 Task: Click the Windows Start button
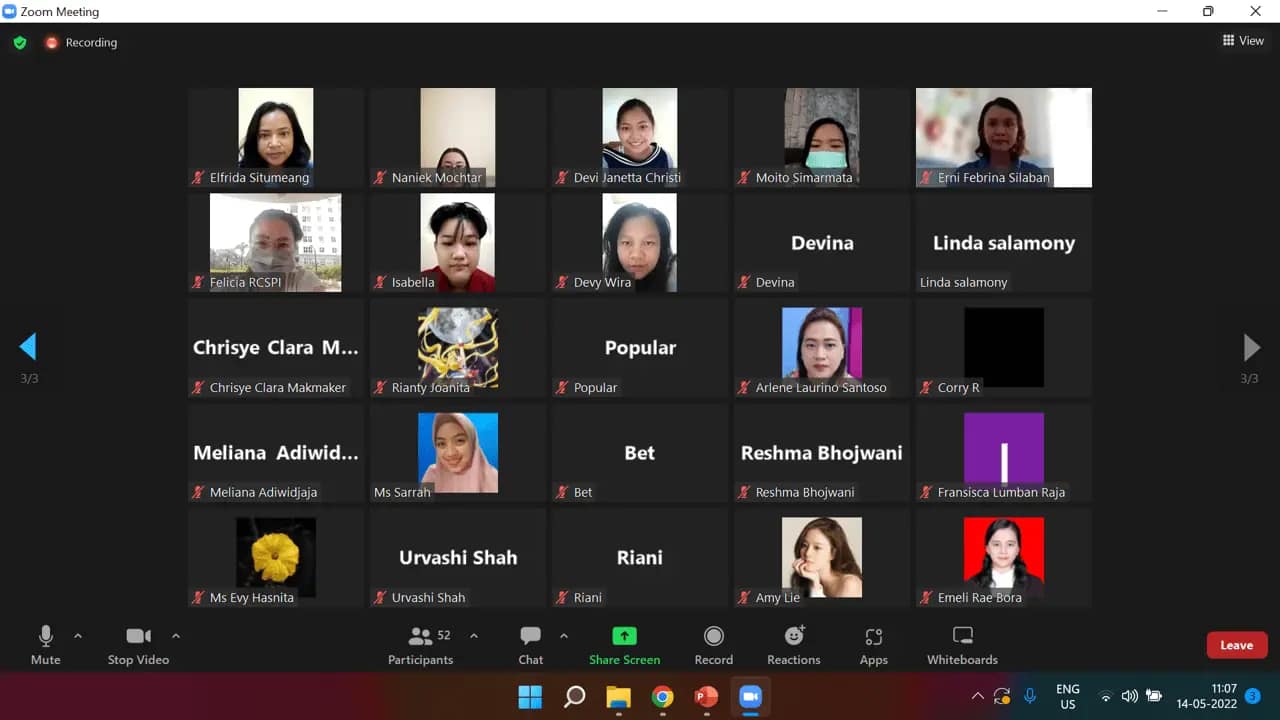(x=530, y=696)
